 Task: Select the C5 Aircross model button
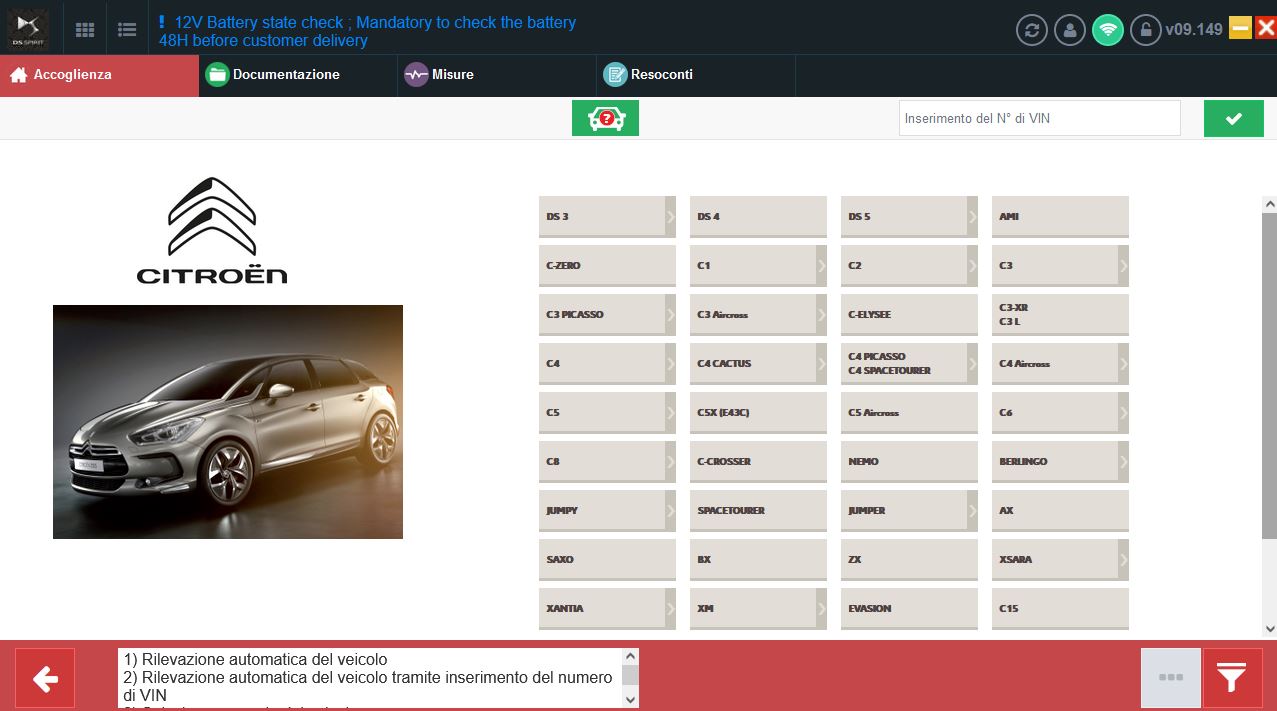pyautogui.click(x=909, y=413)
